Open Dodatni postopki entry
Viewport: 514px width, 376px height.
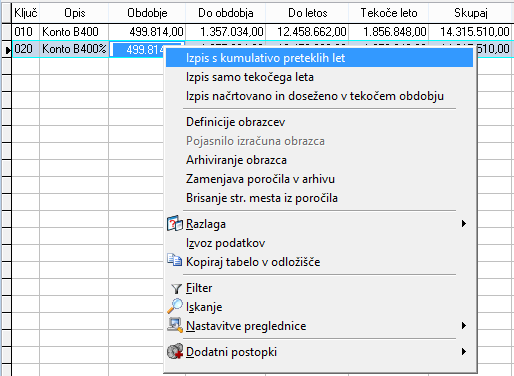pos(319,352)
